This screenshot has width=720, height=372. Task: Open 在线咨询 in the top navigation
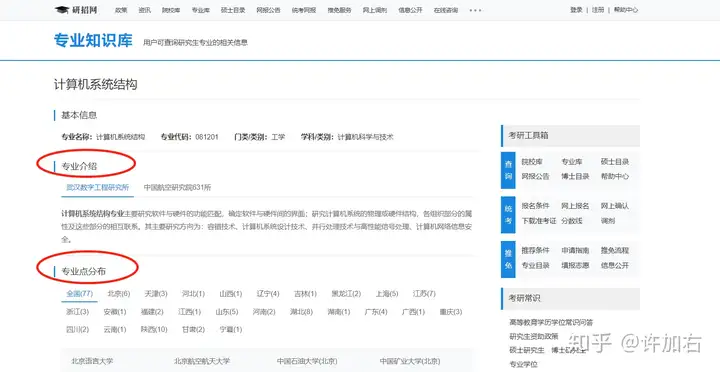[446, 10]
